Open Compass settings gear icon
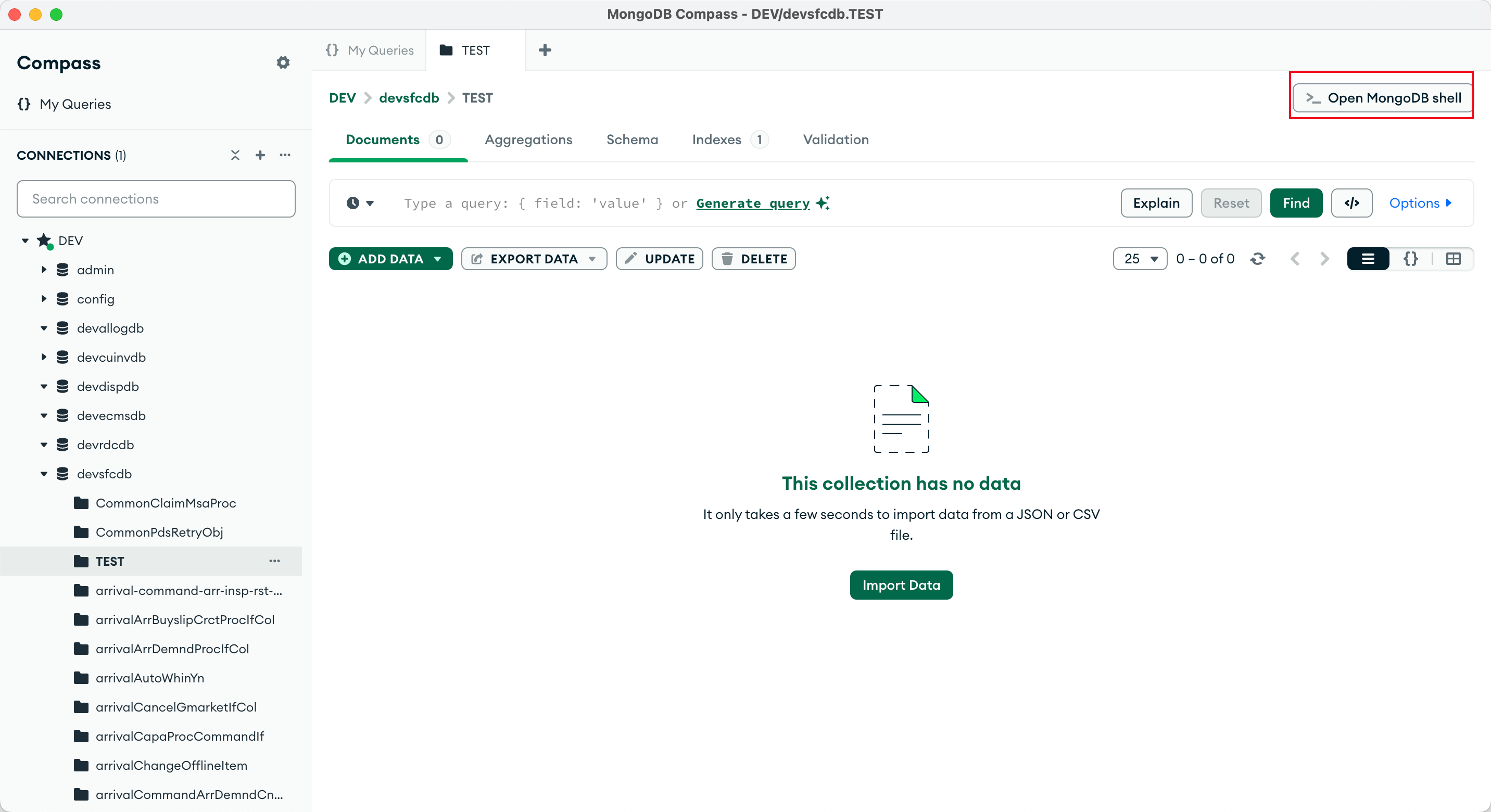1491x812 pixels. (x=283, y=62)
